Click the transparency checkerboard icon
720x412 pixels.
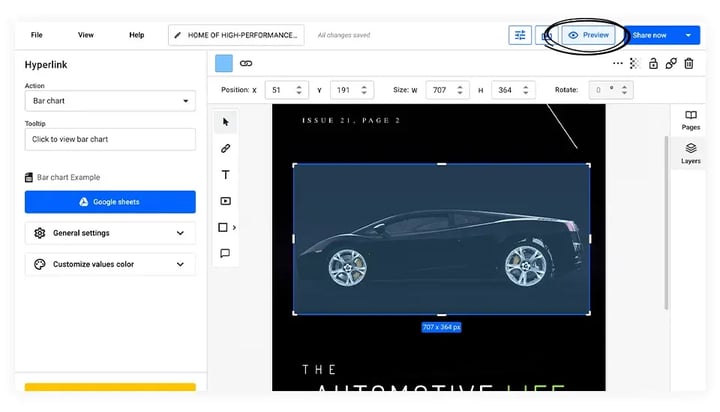(x=635, y=63)
